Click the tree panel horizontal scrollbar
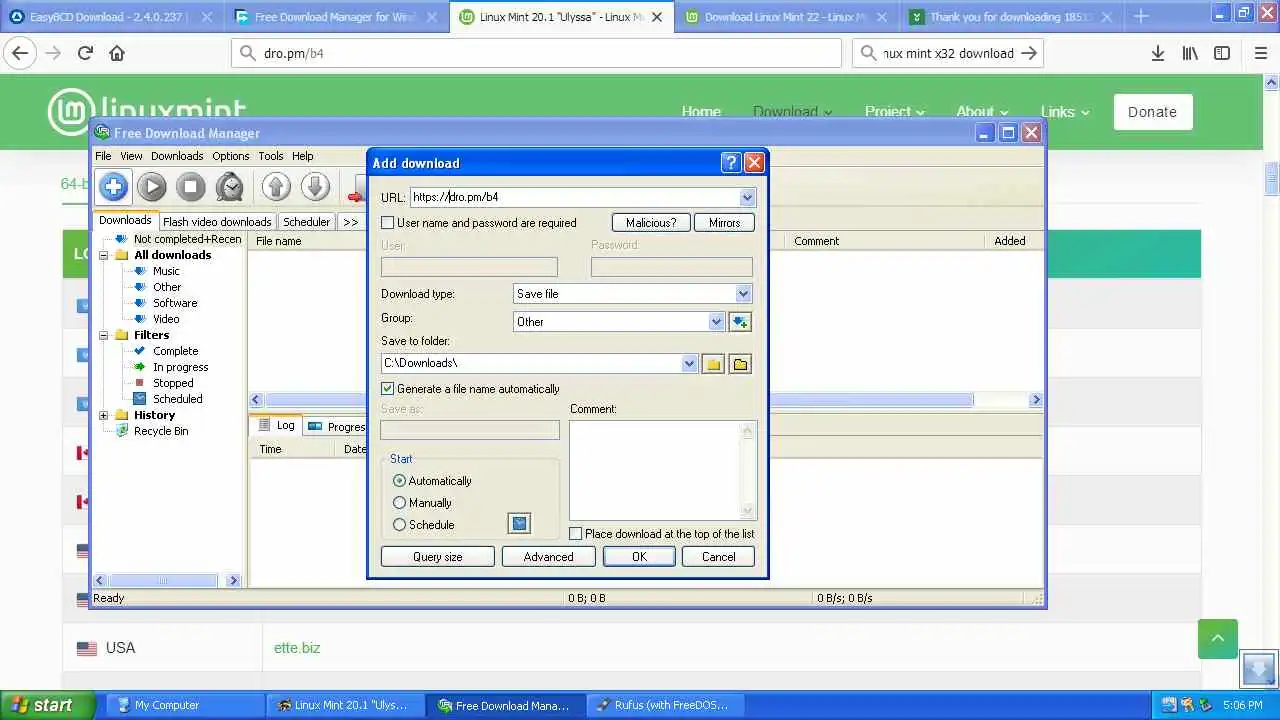The height and width of the screenshot is (720, 1280). (166, 580)
